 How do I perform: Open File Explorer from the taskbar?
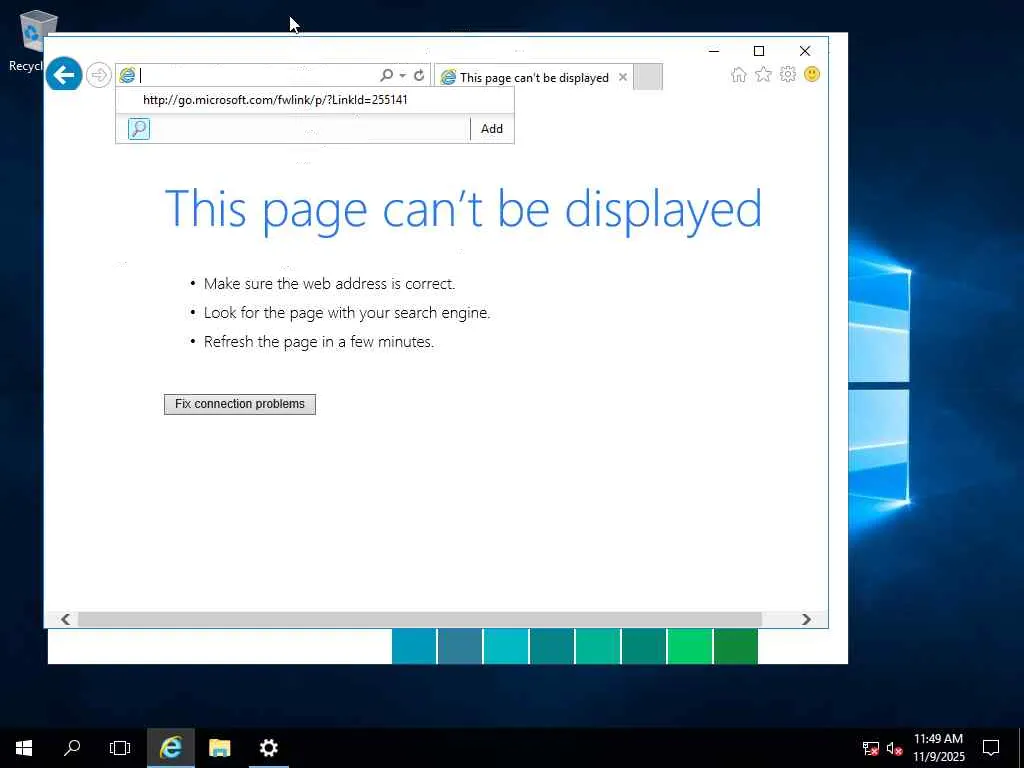(x=219, y=748)
